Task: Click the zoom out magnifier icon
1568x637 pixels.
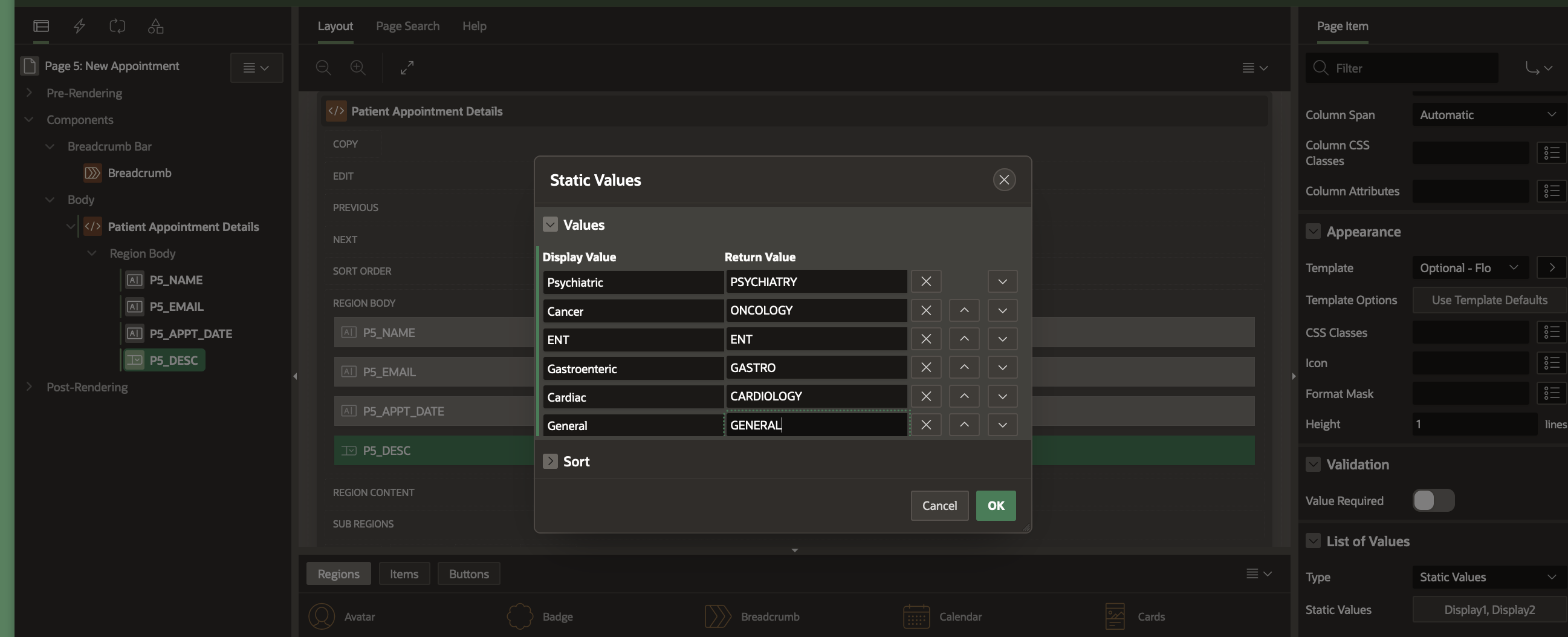Action: point(323,68)
